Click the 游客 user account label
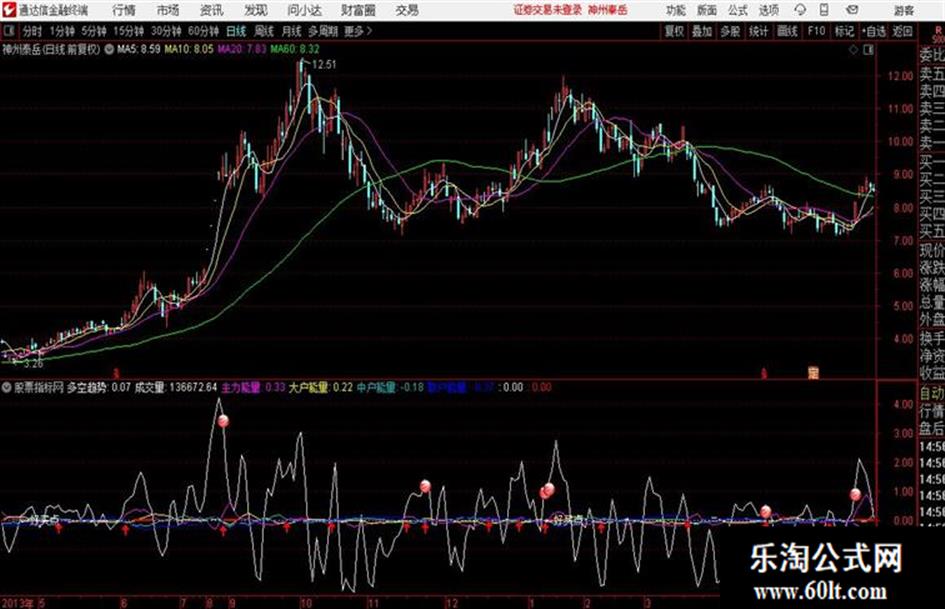 904,10
